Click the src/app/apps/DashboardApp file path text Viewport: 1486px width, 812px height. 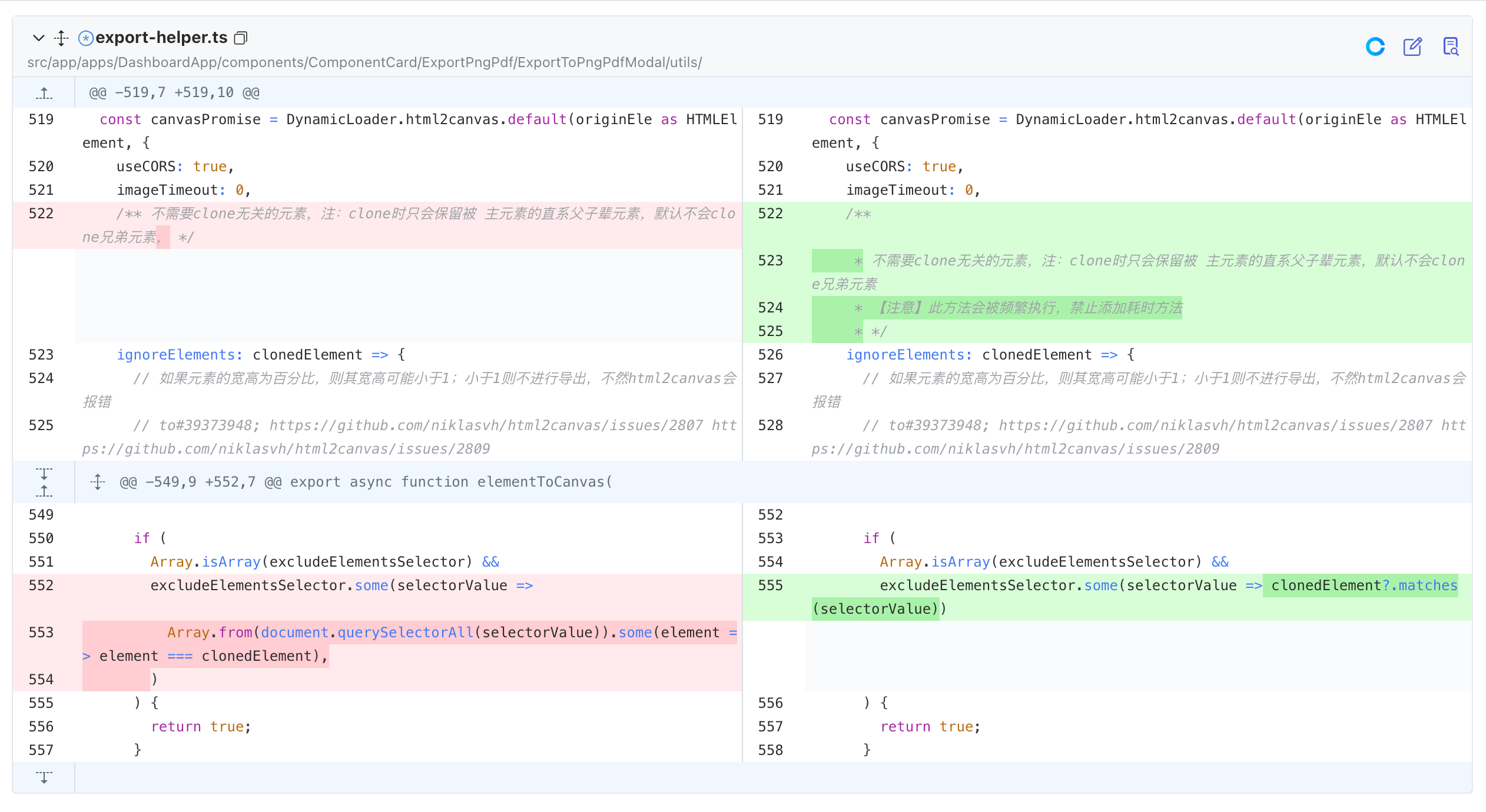[364, 62]
